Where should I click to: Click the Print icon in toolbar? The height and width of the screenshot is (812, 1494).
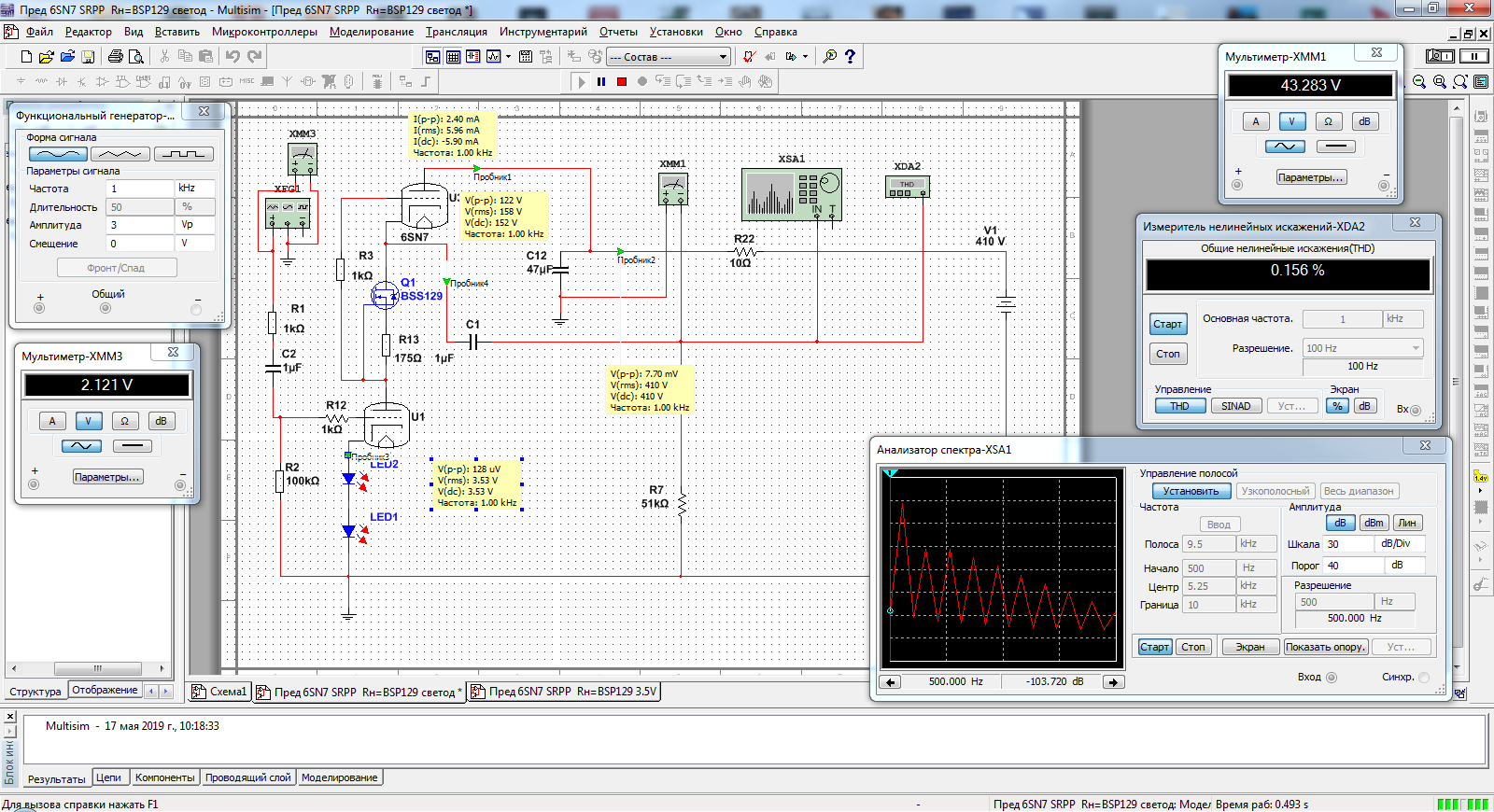coord(117,57)
